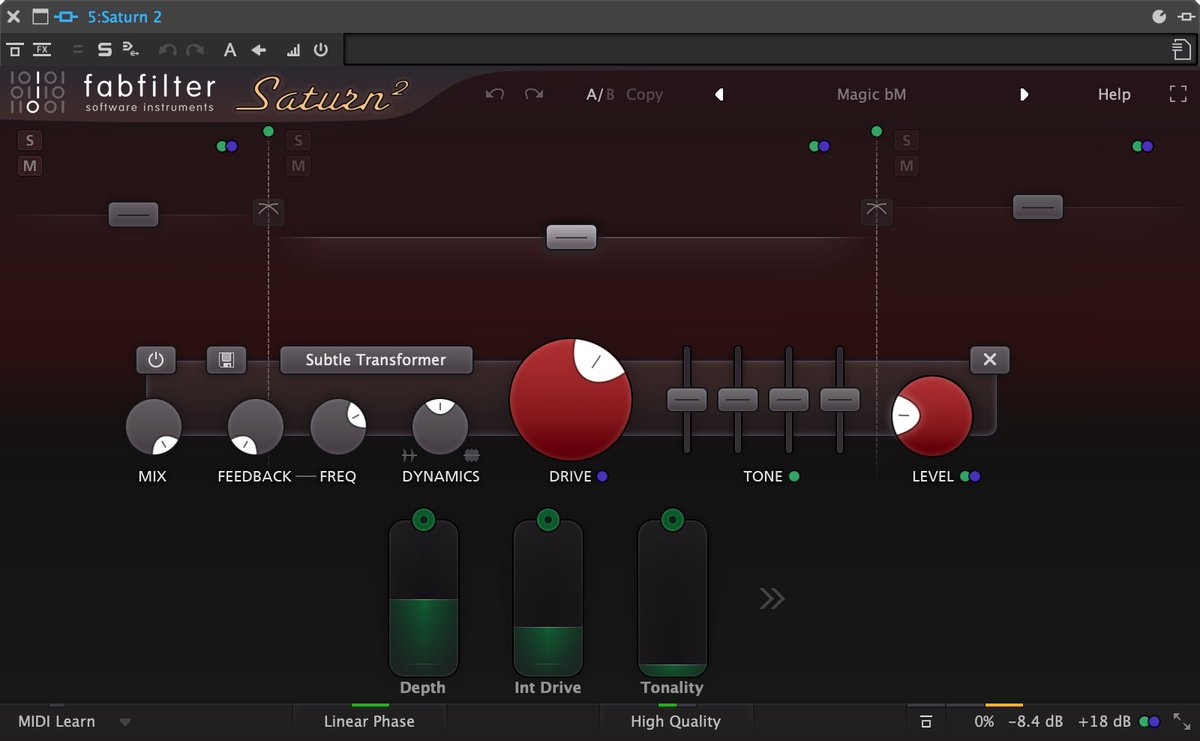Click the output modulation dots in bottom bar
This screenshot has height=741, width=1200.
click(1149, 721)
